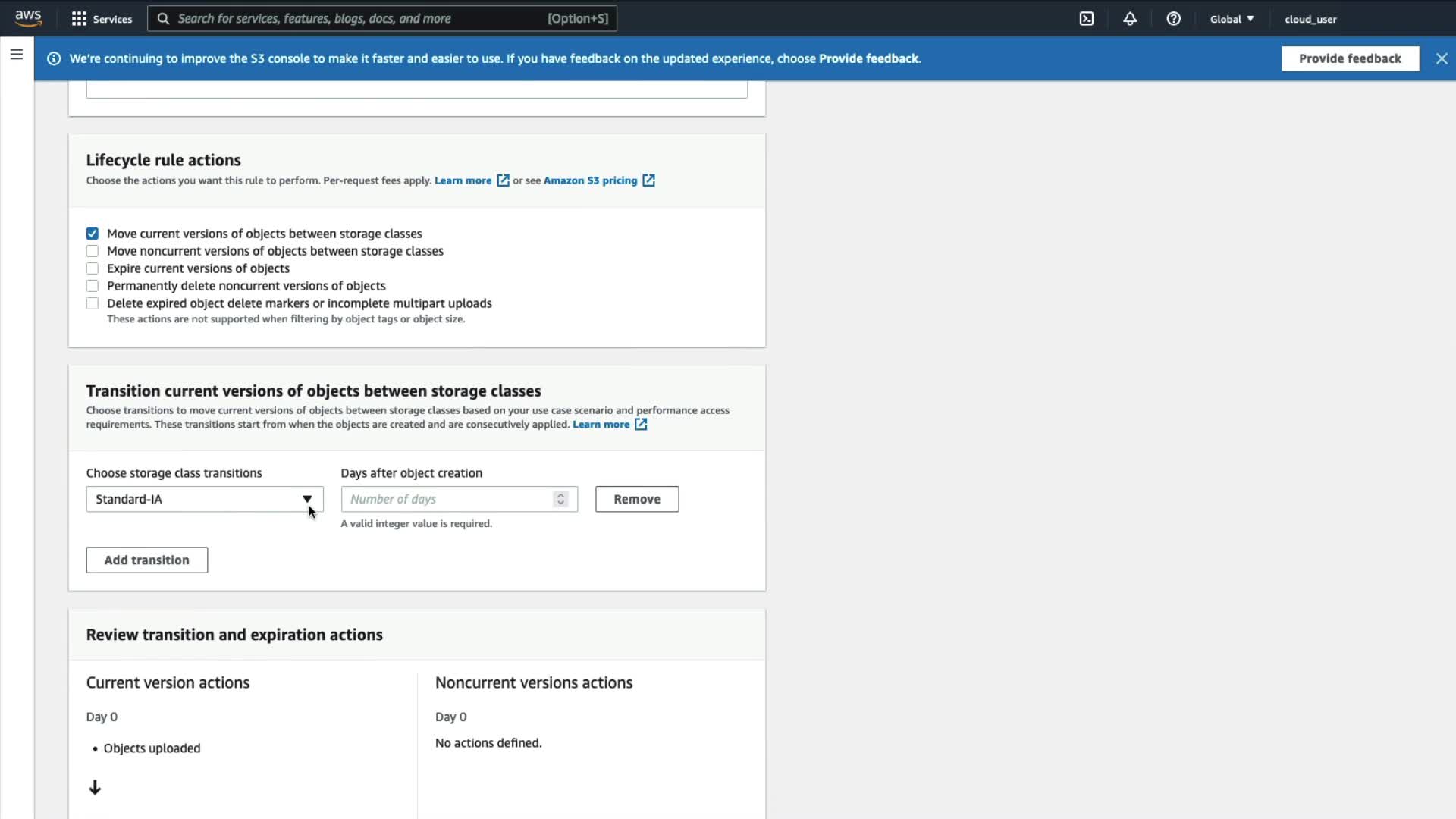The height and width of the screenshot is (819, 1456).
Task: Expand the left hamburger navigation menu
Action: 16,55
